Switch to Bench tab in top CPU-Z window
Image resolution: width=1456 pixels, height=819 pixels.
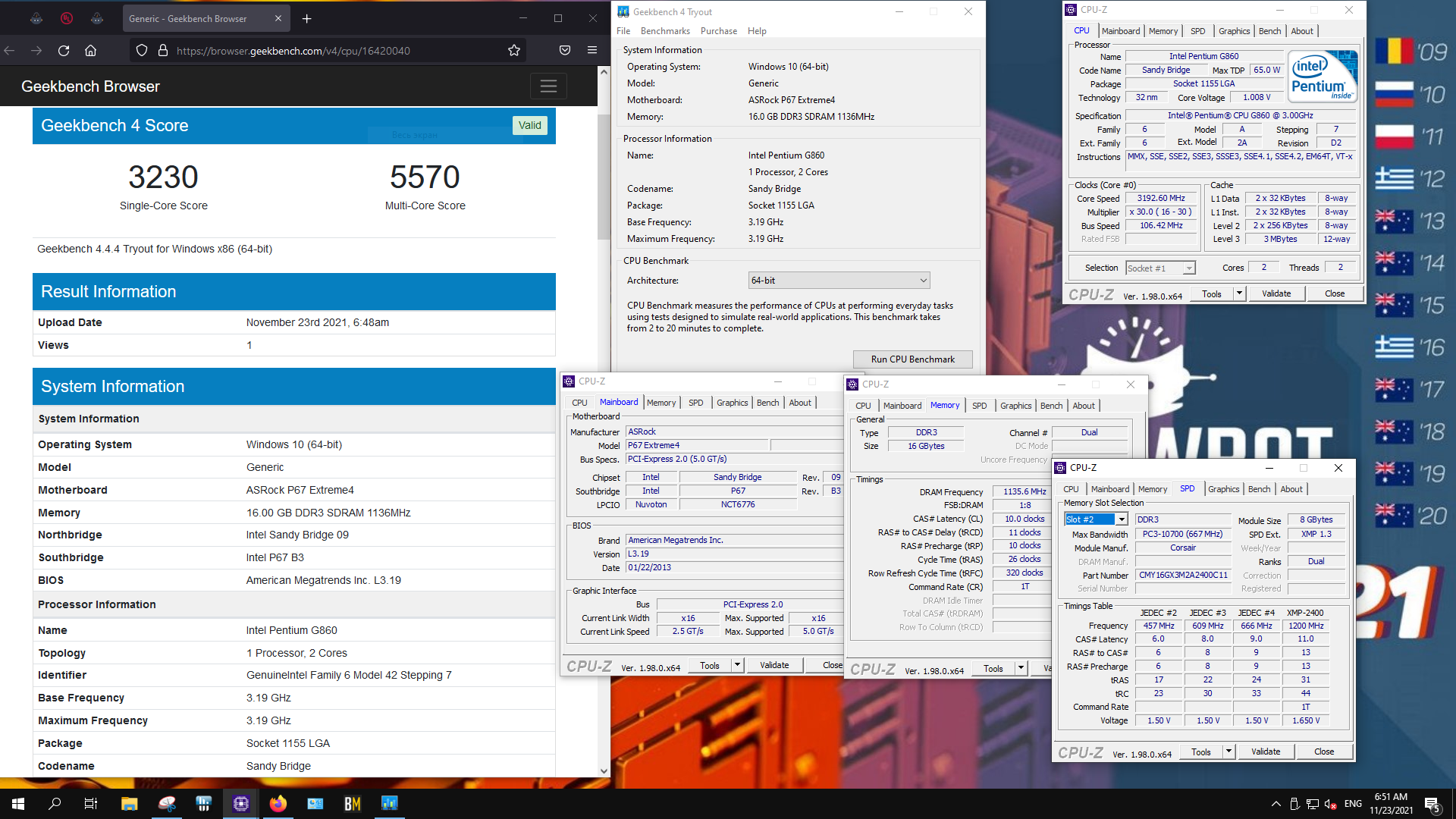[x=1269, y=31]
